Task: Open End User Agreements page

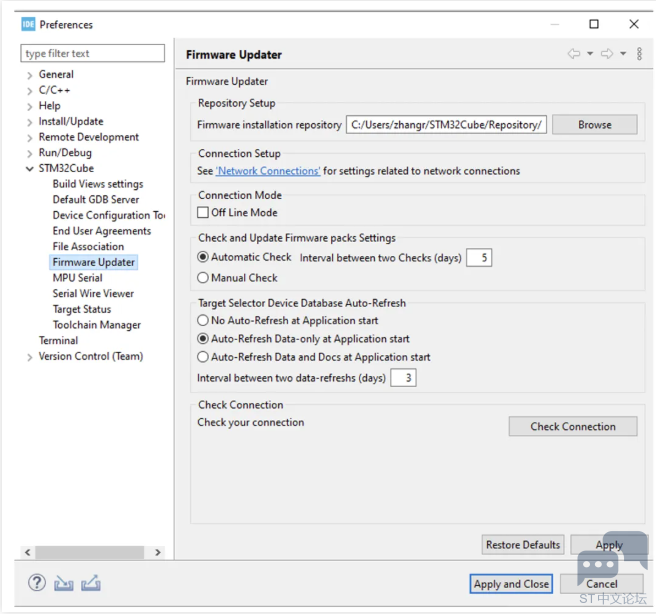Action: point(102,231)
